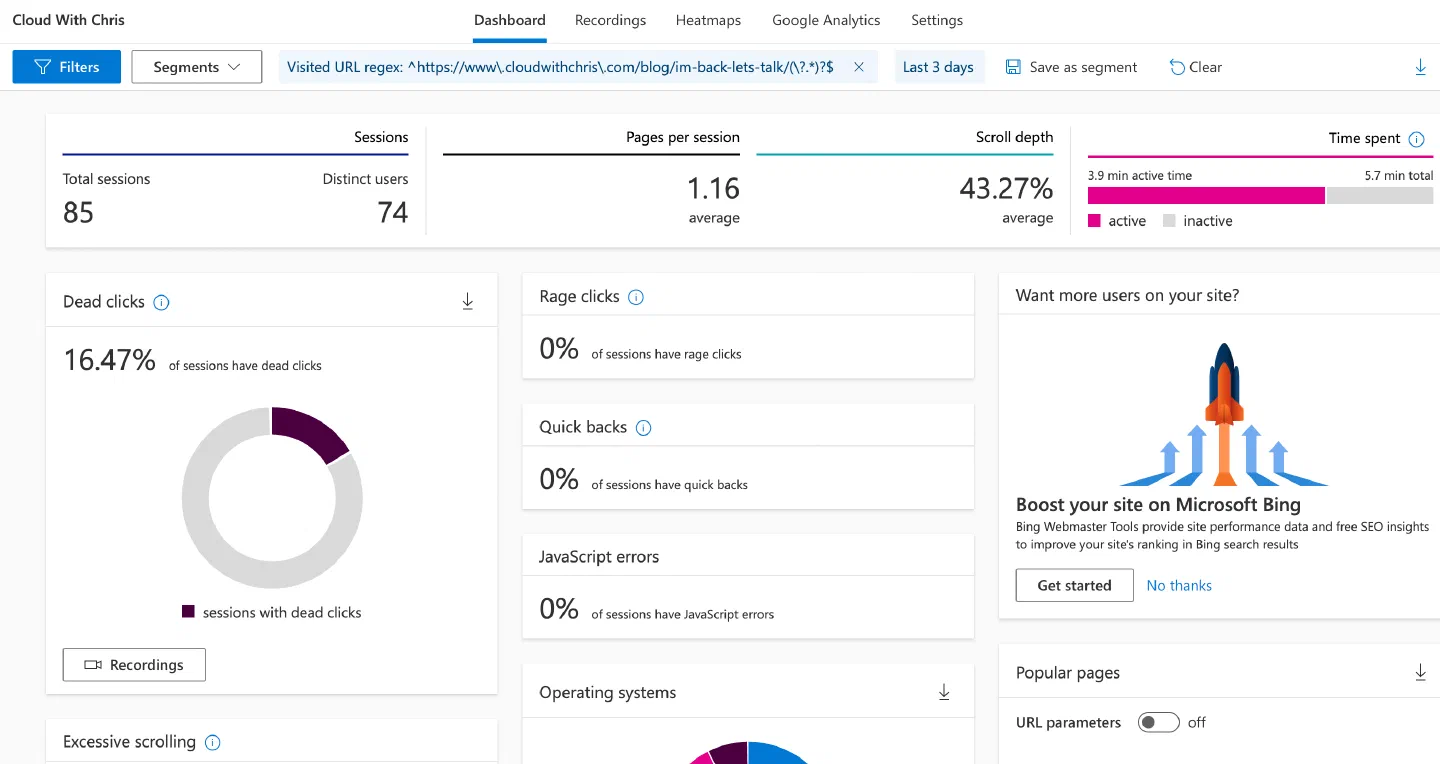Click the Total sessions value 85
1440x764 pixels.
point(78,212)
